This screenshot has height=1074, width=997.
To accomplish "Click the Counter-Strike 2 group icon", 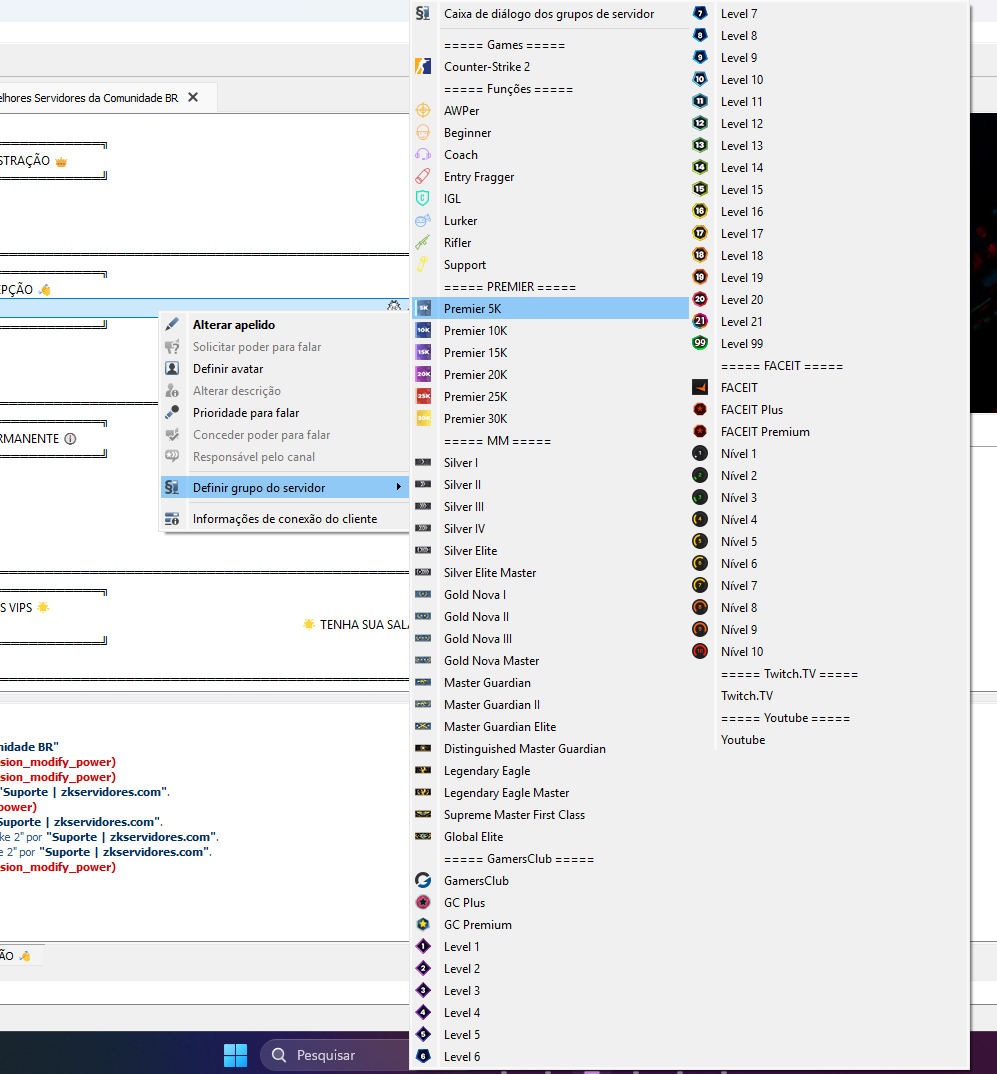I will coord(423,67).
